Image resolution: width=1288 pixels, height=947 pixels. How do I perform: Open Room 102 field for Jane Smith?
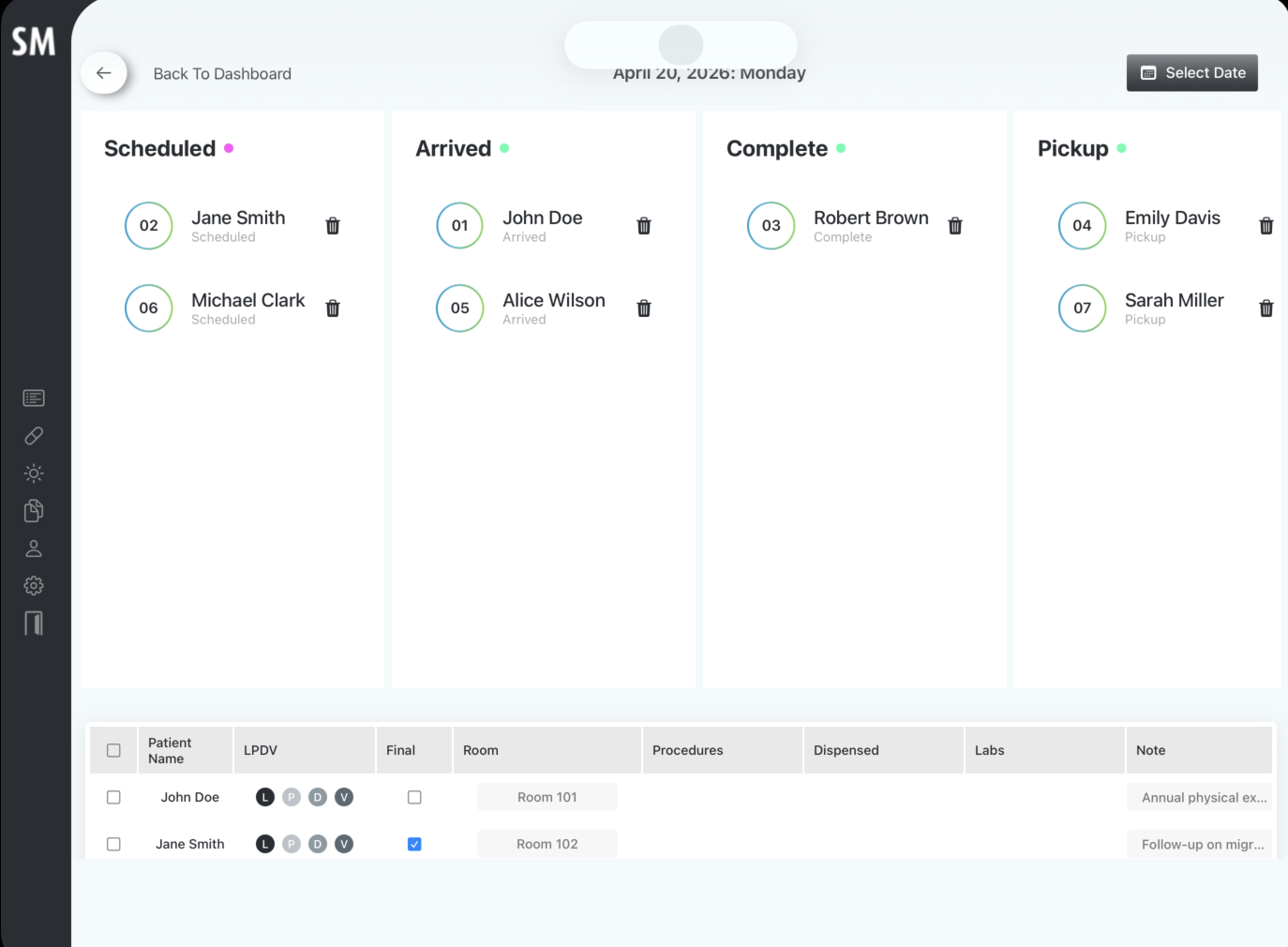[x=547, y=844]
